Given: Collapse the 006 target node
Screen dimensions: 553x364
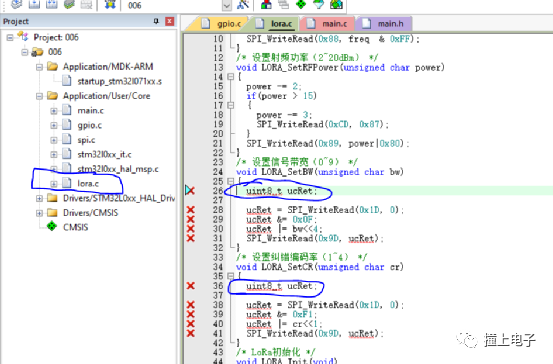Looking at the screenshot, I should pos(24,52).
